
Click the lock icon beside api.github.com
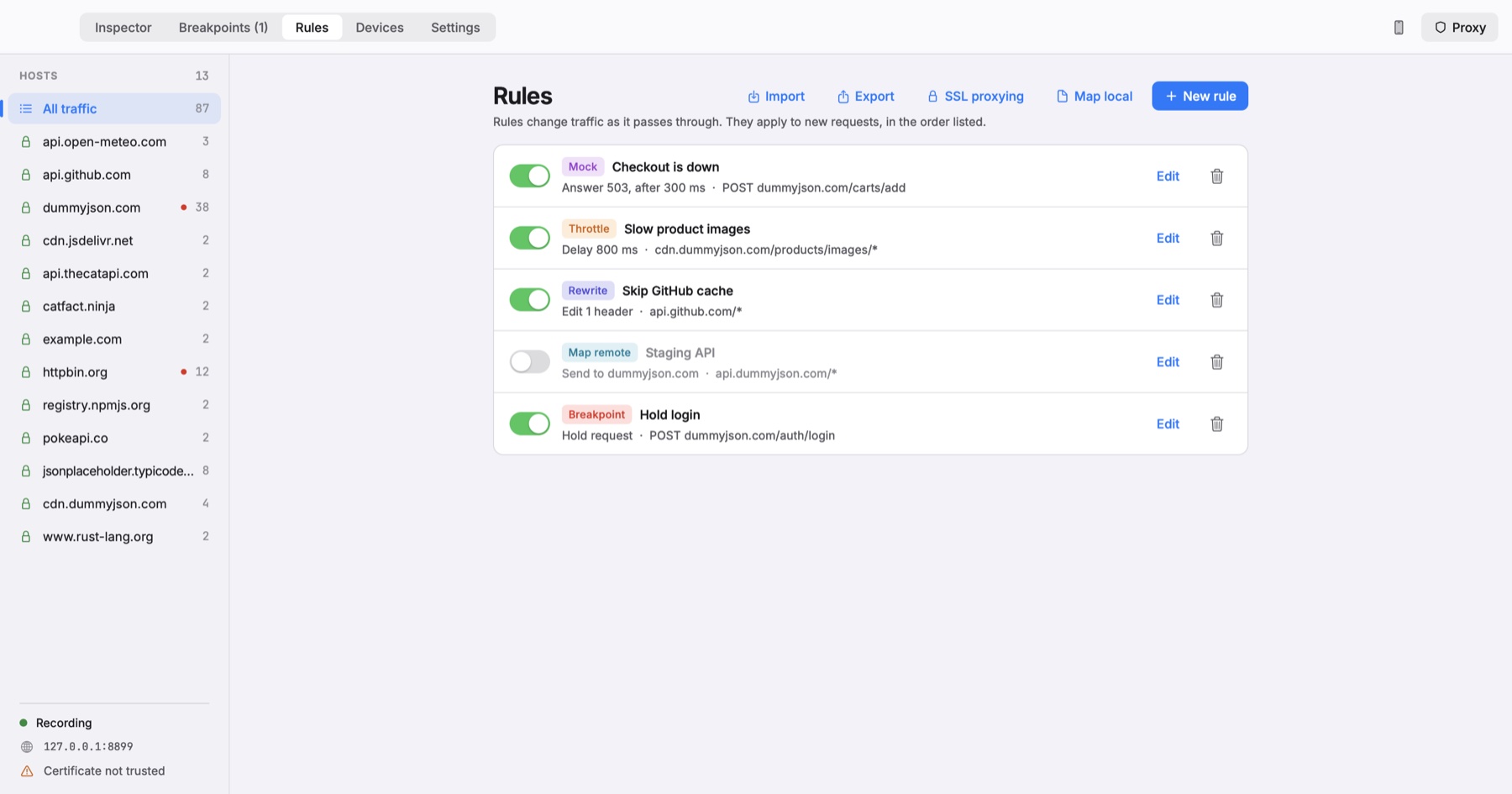pos(26,175)
